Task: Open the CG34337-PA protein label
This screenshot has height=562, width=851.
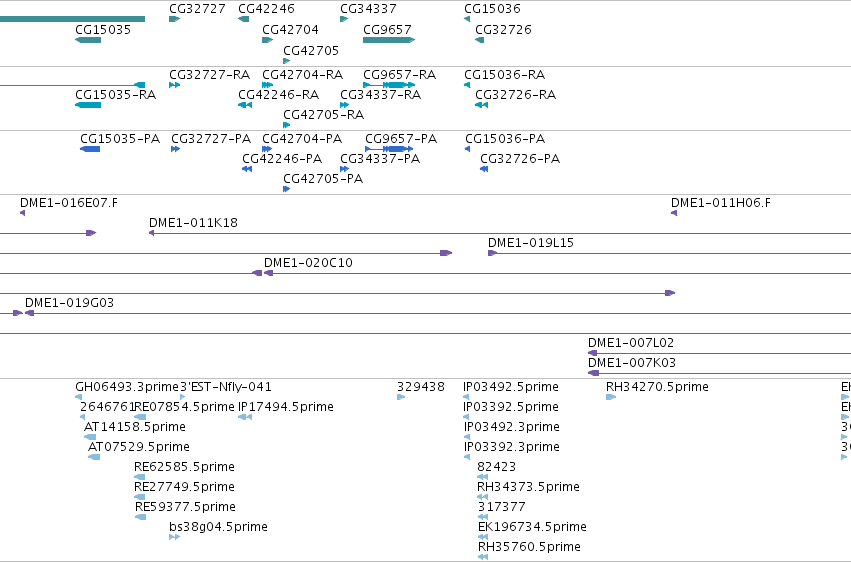Action: 380,159
